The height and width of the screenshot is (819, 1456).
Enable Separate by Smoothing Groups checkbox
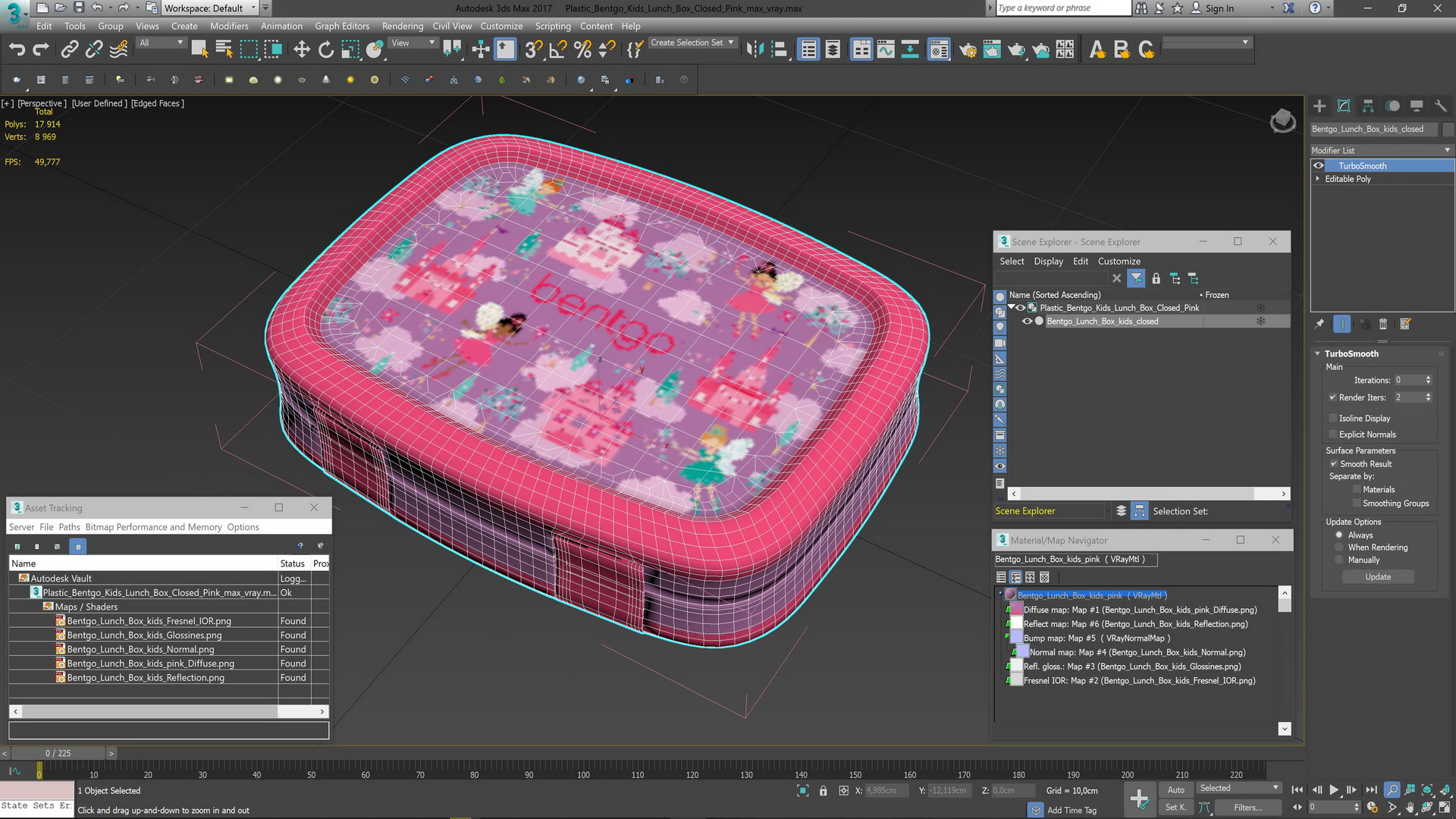pyautogui.click(x=1357, y=504)
